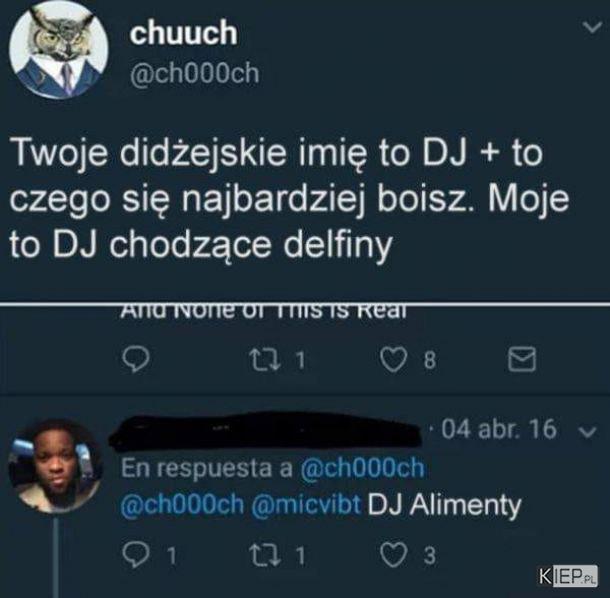Open the chuuch owl profile picture
The width and height of the screenshot is (610, 598).
coord(59,51)
